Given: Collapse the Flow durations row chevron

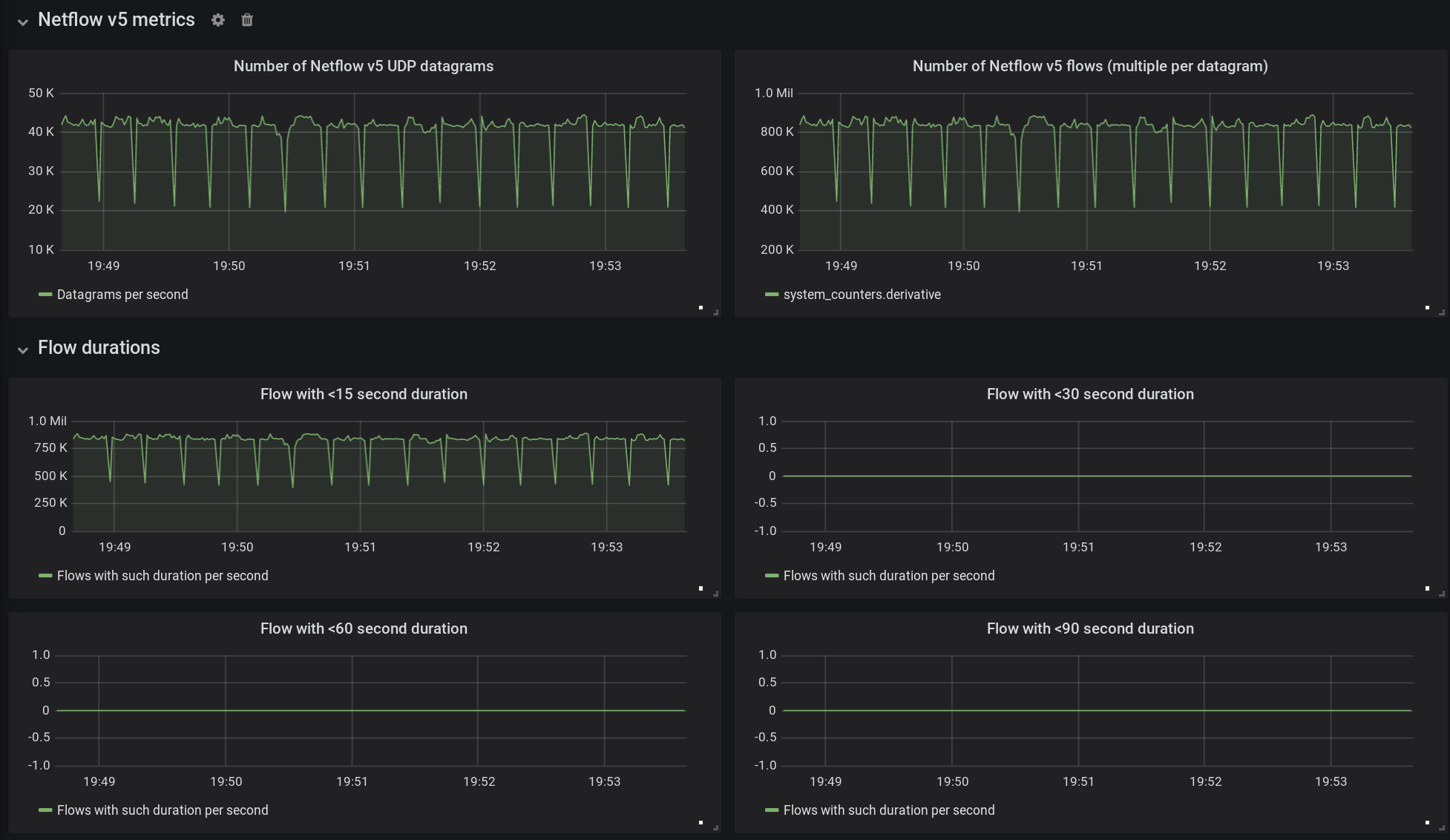Looking at the screenshot, I should [x=23, y=350].
